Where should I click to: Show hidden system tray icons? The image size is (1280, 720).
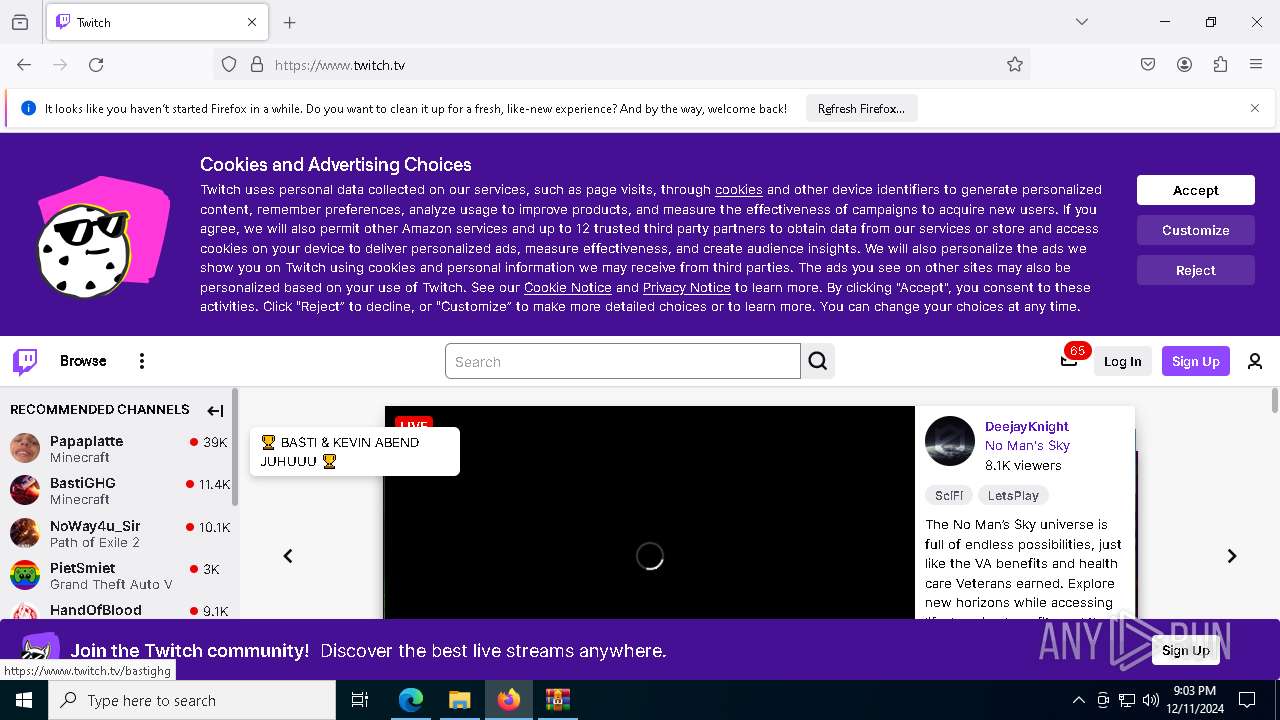(x=1078, y=700)
